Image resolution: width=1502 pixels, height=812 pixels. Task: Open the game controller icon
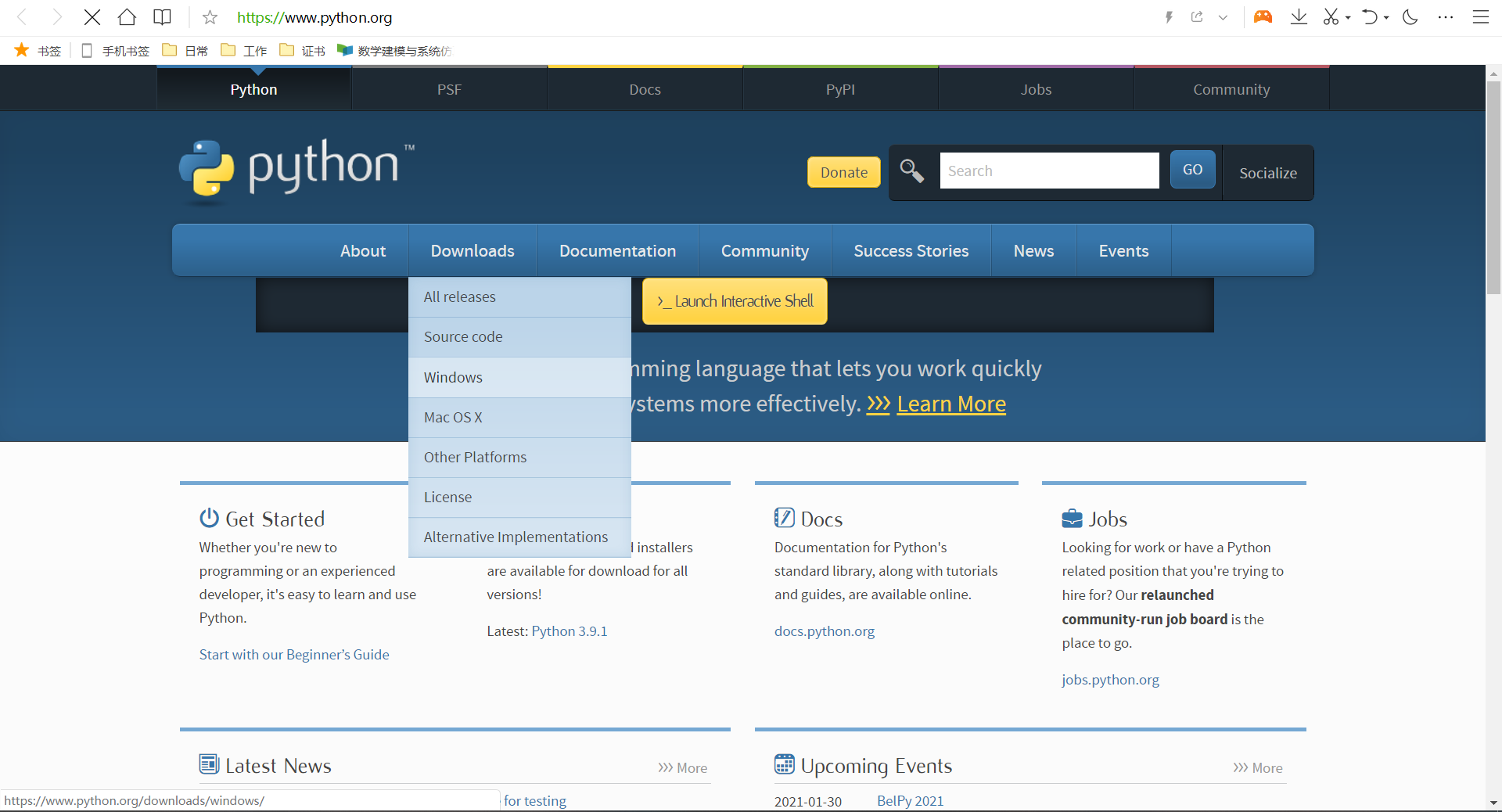(1263, 17)
